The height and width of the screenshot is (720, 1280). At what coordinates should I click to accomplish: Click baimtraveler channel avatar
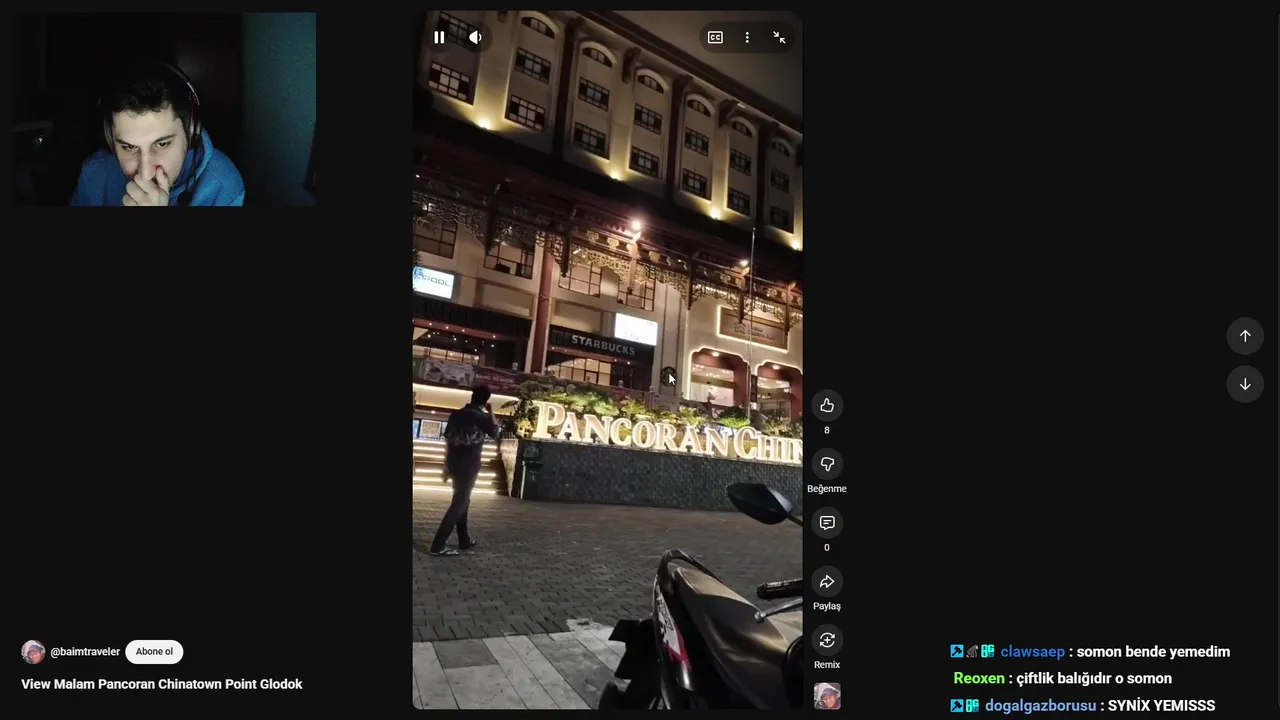click(x=33, y=652)
